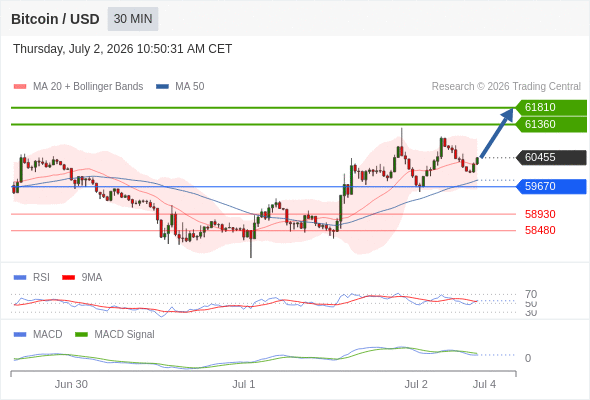The image size is (590, 400).
Task: Click the Jun 30 date axis label
Action: point(71,384)
